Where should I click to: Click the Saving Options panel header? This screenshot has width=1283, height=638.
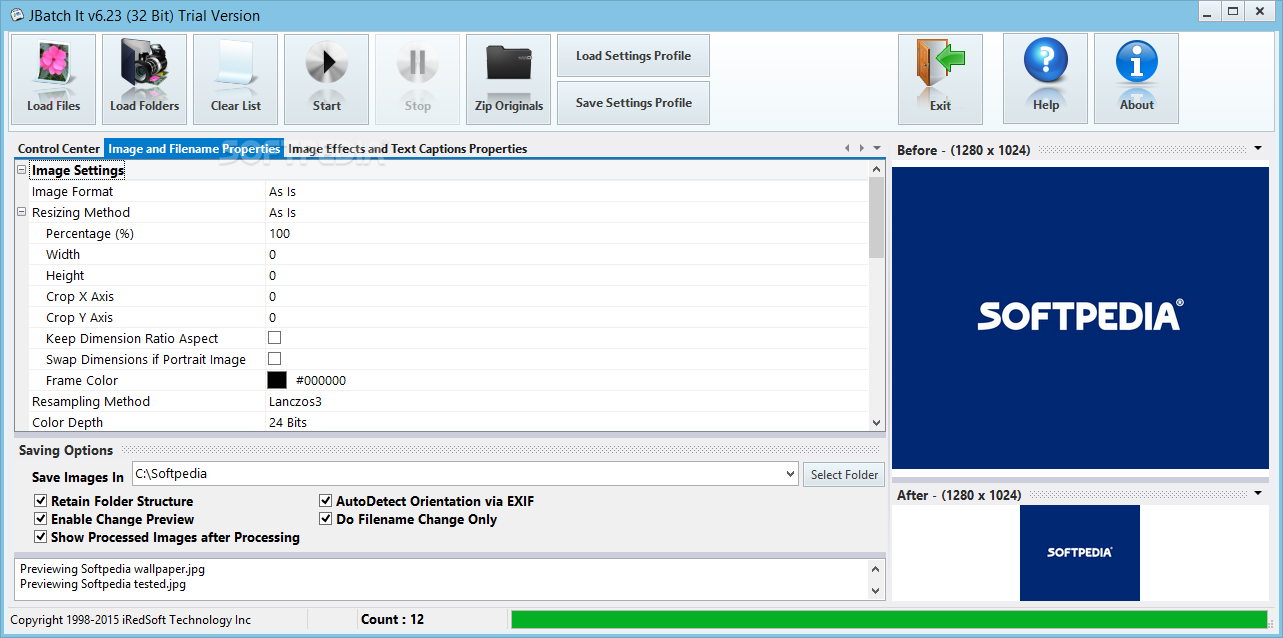click(66, 450)
